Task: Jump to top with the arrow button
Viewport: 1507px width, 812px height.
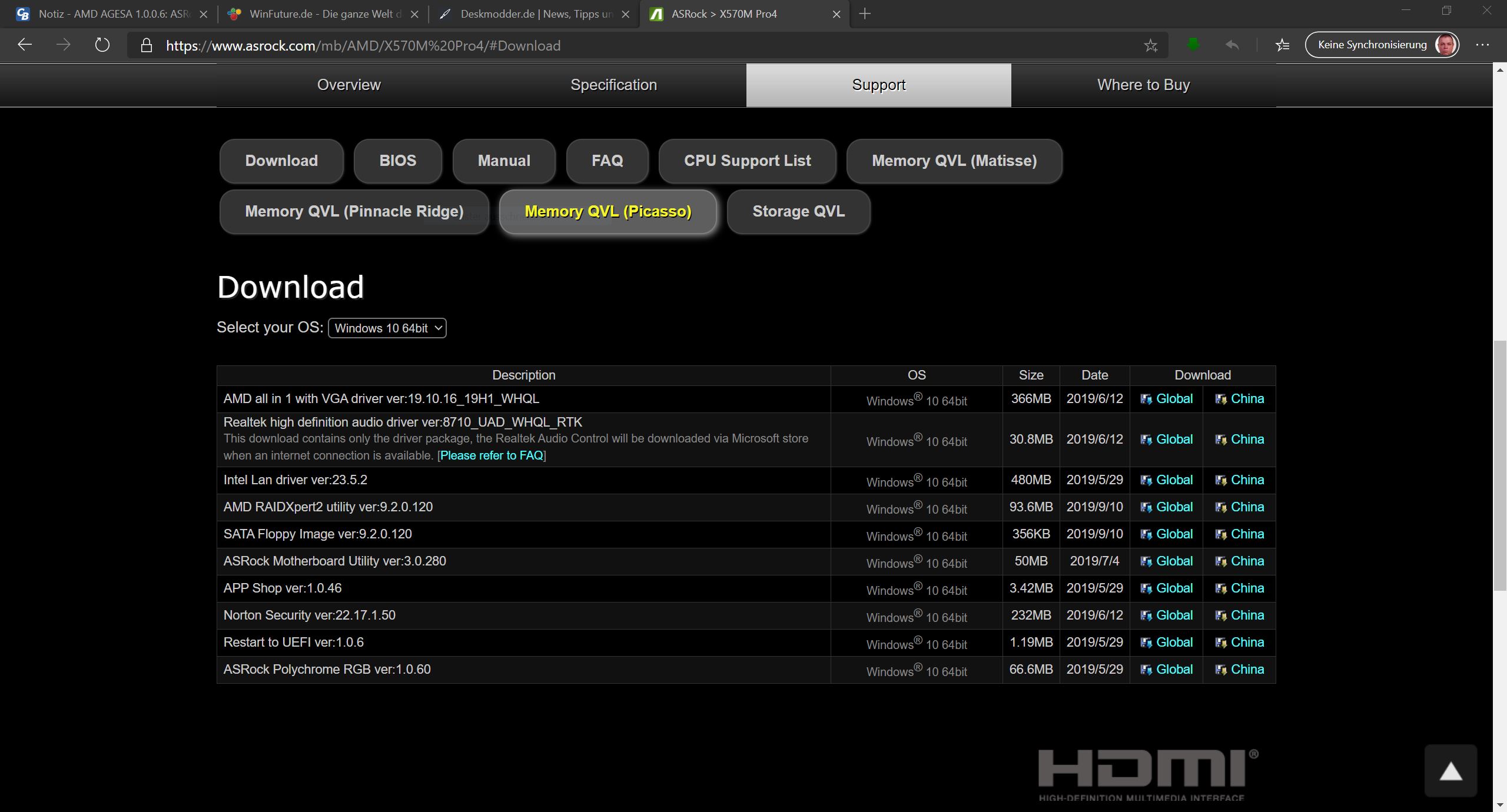Action: tap(1450, 771)
